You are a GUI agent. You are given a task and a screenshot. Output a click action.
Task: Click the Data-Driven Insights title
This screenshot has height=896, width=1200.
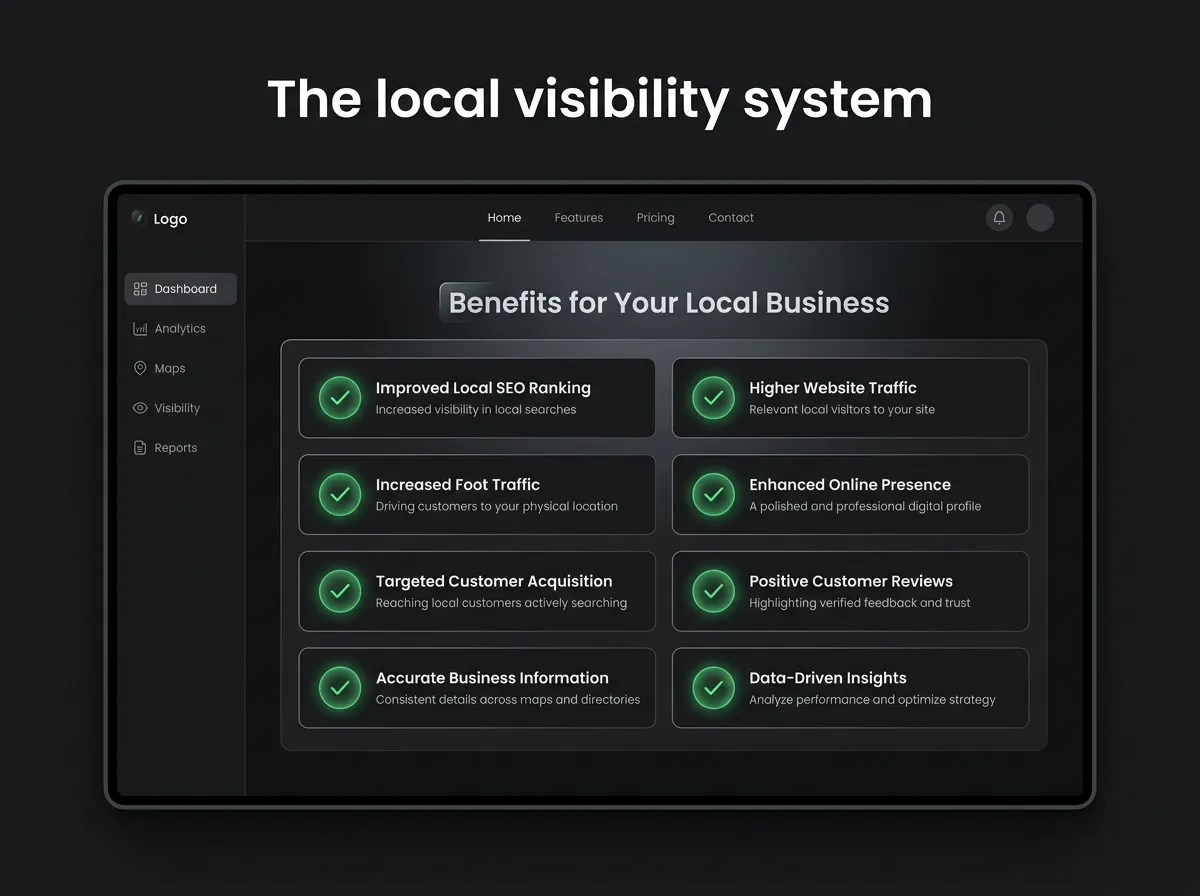(828, 678)
